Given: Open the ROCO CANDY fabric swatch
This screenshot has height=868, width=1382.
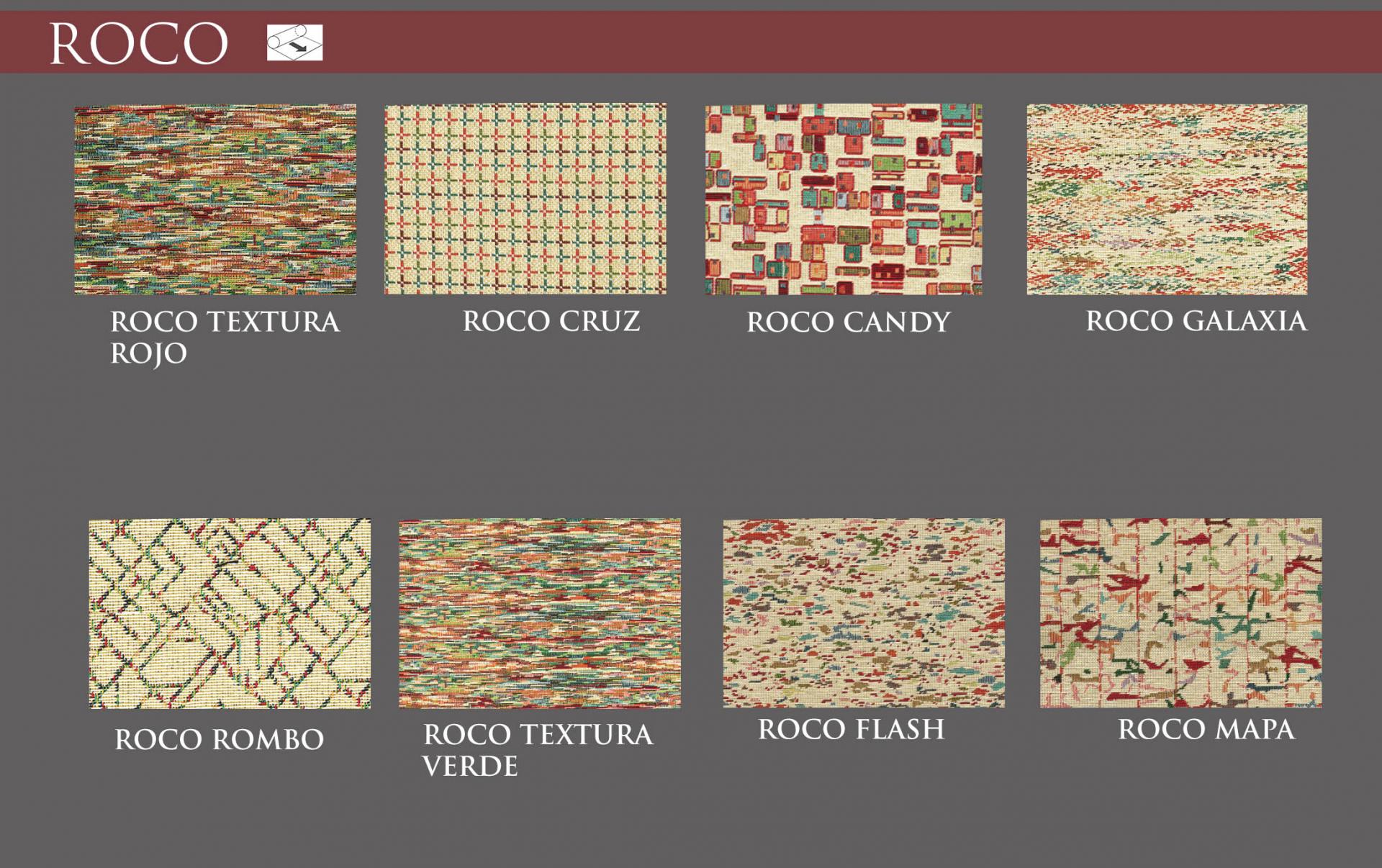Looking at the screenshot, I should [x=844, y=199].
